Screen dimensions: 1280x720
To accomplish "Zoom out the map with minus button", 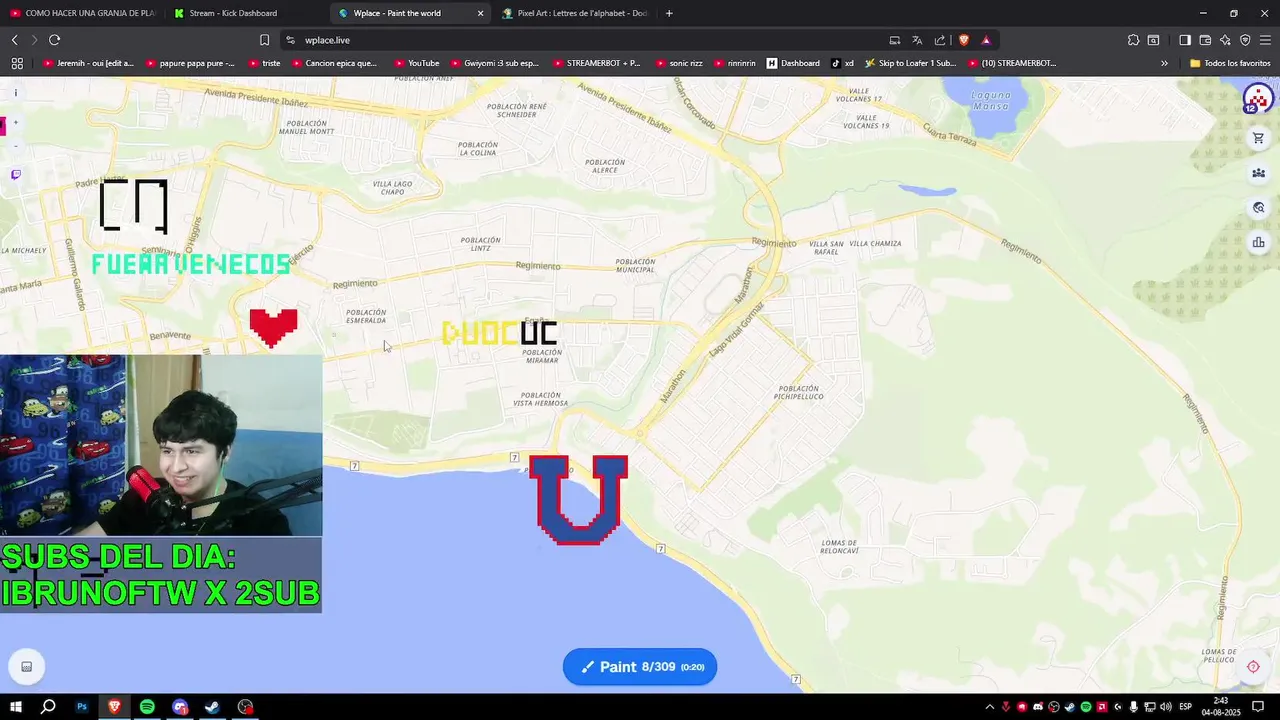I will [15, 146].
